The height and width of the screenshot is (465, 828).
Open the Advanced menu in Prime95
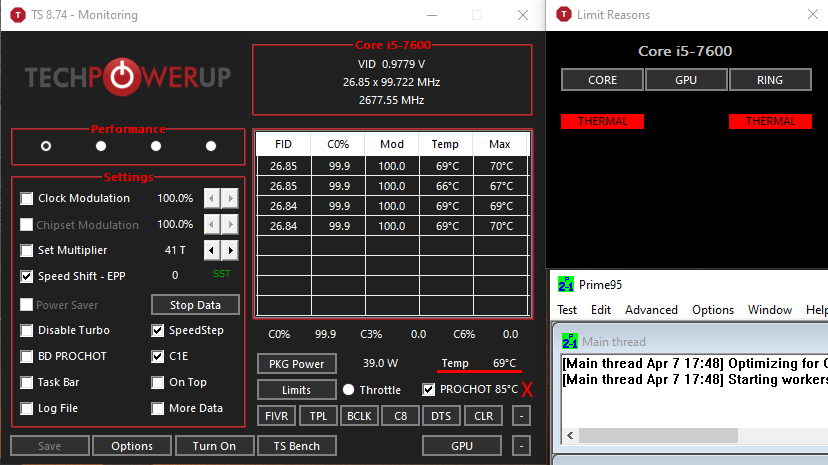click(651, 310)
